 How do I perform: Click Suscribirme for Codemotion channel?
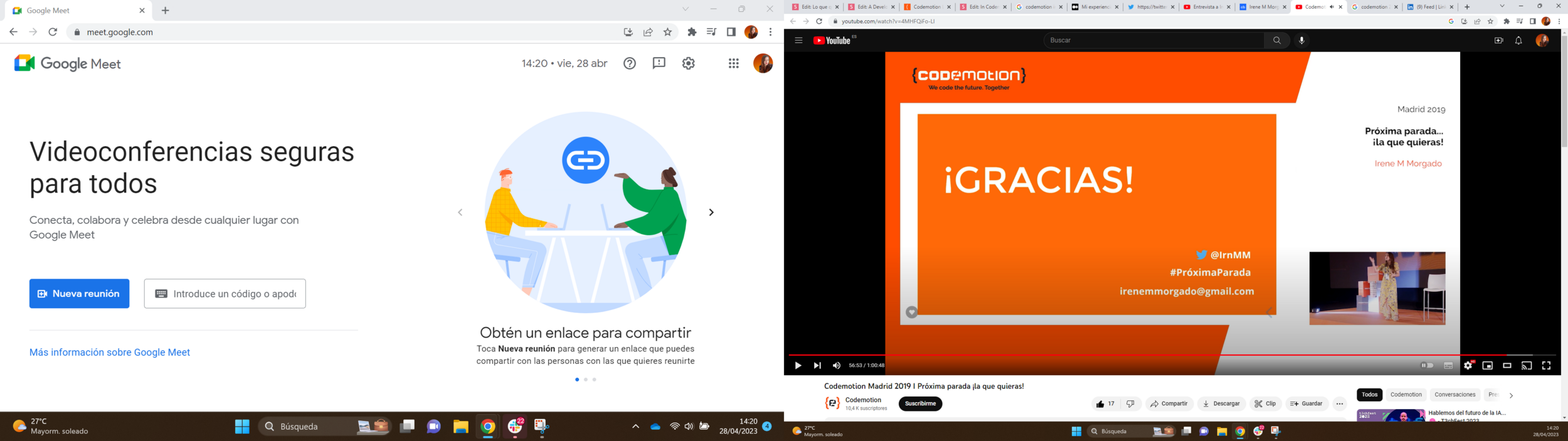920,404
